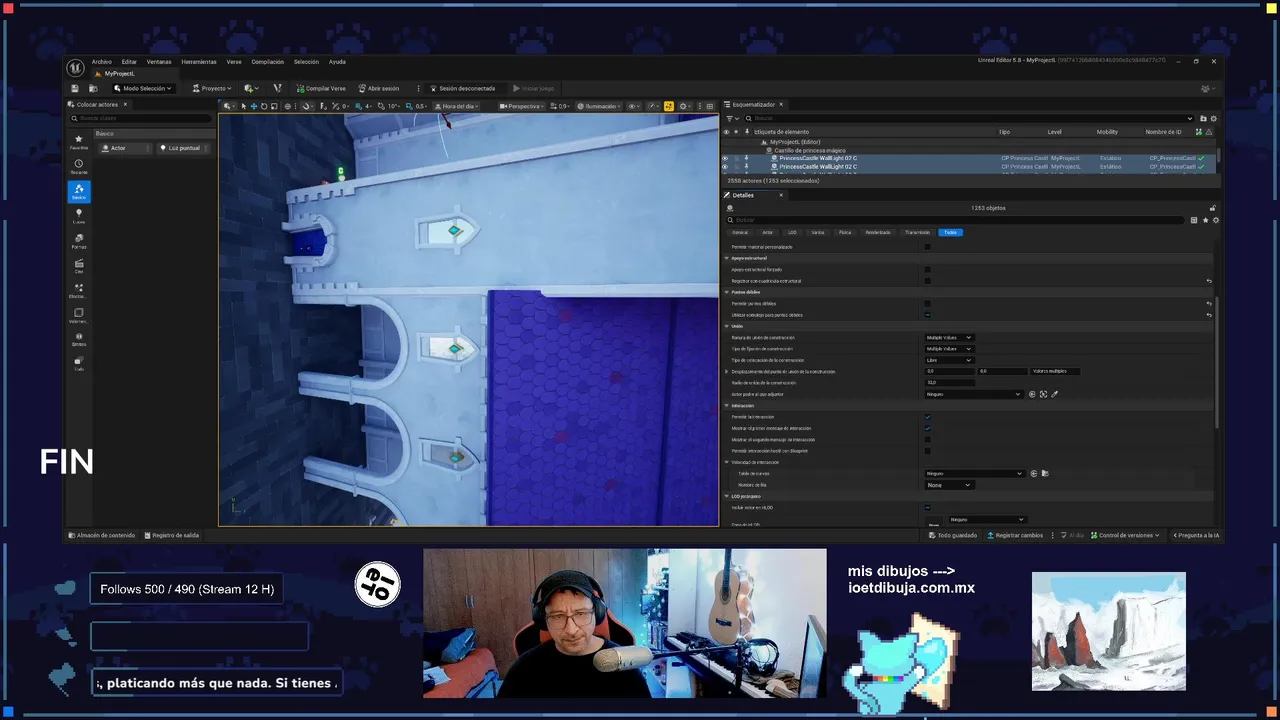
Task: Open the Compilación menu
Action: click(x=268, y=62)
